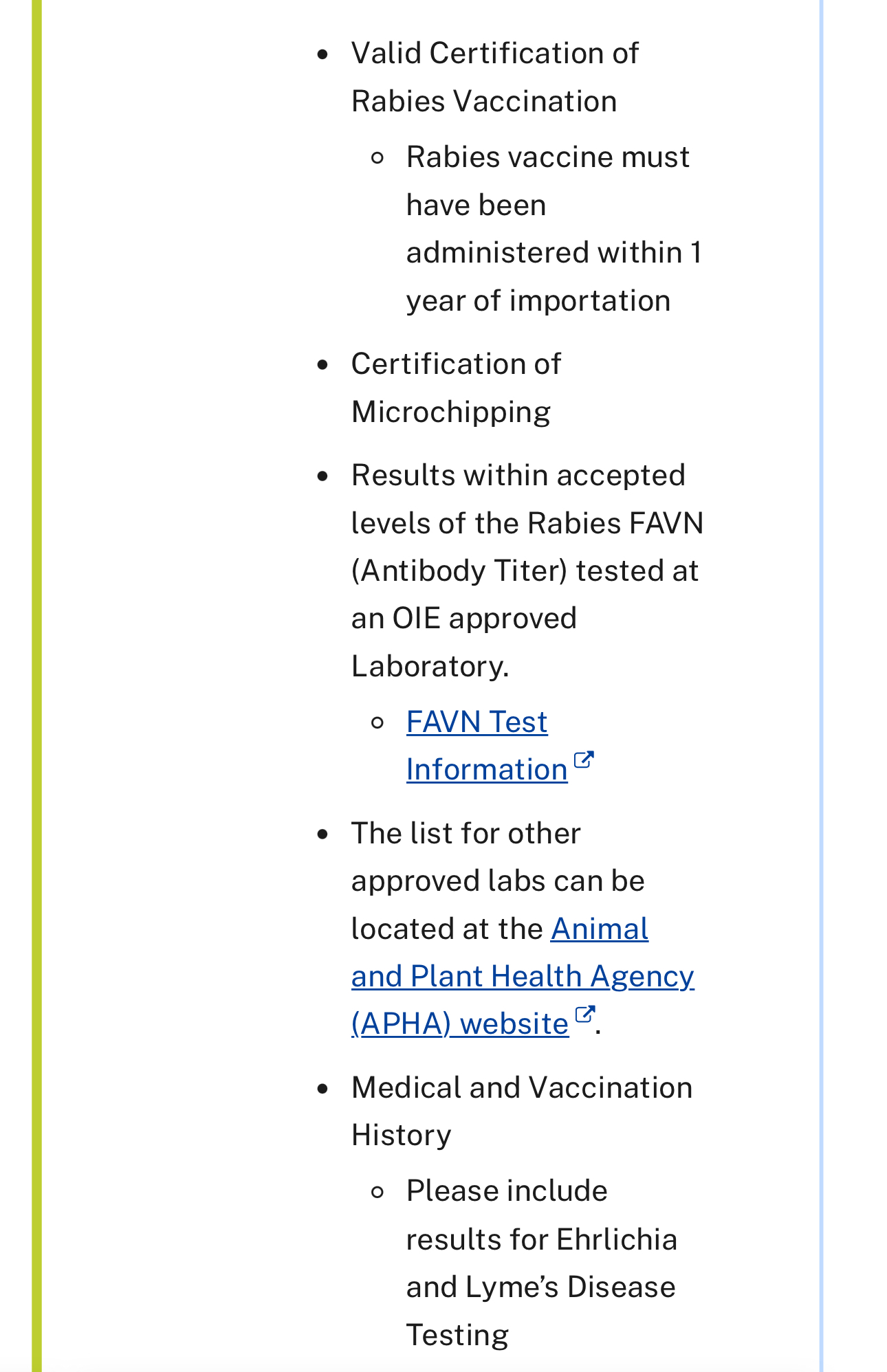Click the Medical and Vaccination History text

[x=522, y=1111]
